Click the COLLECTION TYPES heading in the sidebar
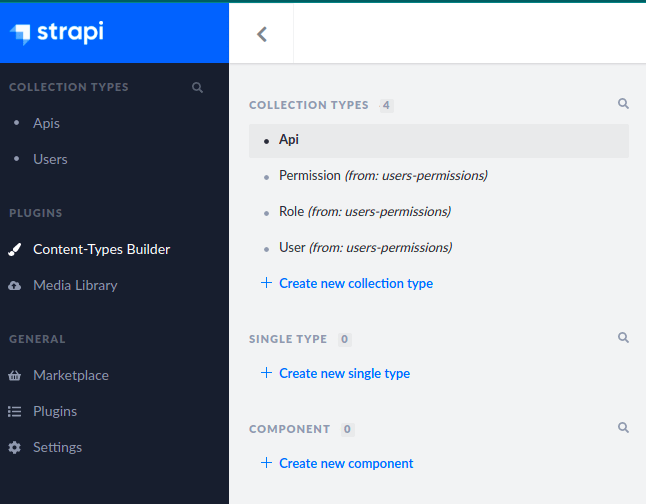The width and height of the screenshot is (646, 504). (69, 87)
